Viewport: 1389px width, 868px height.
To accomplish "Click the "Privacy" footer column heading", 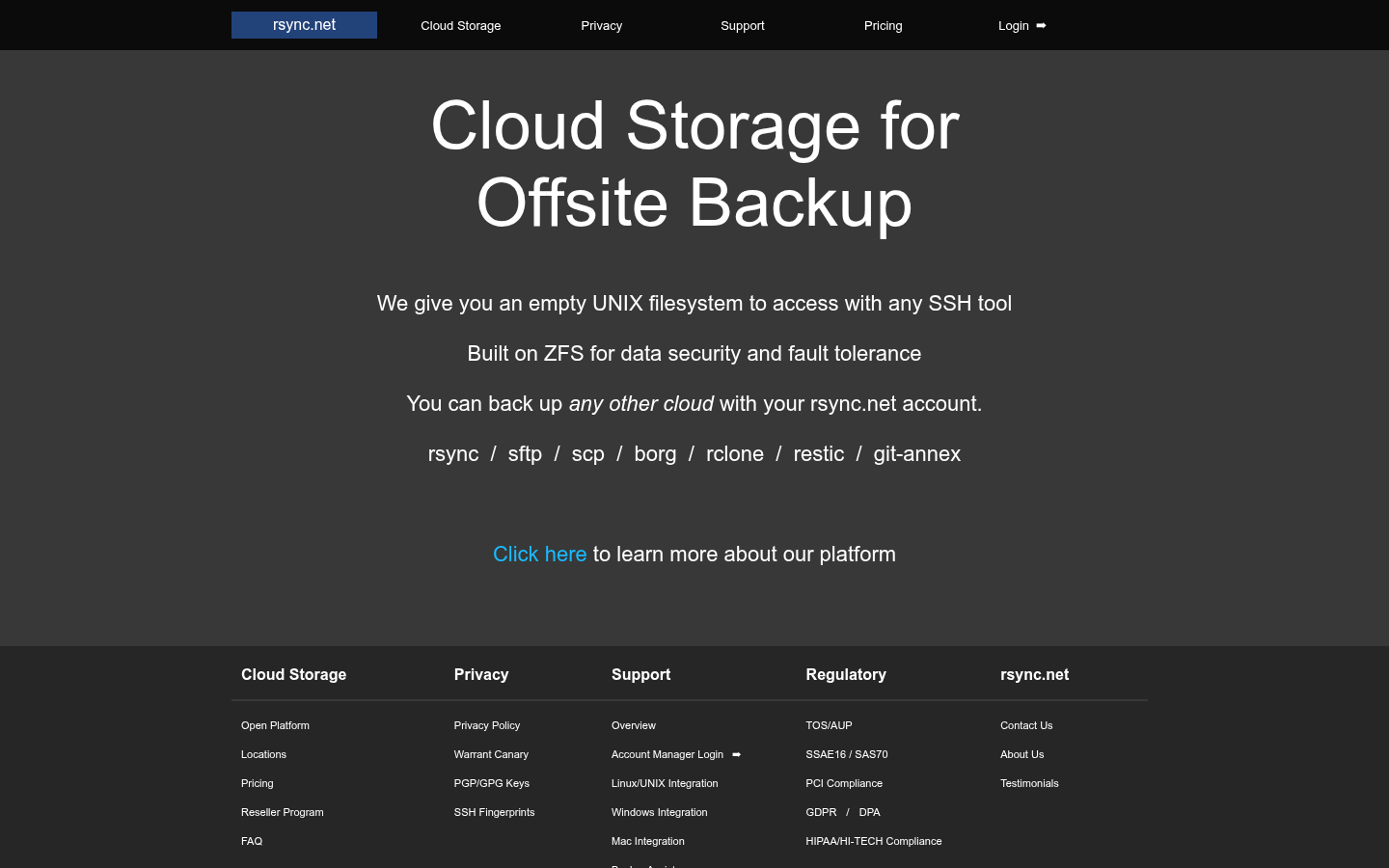I will tap(481, 675).
